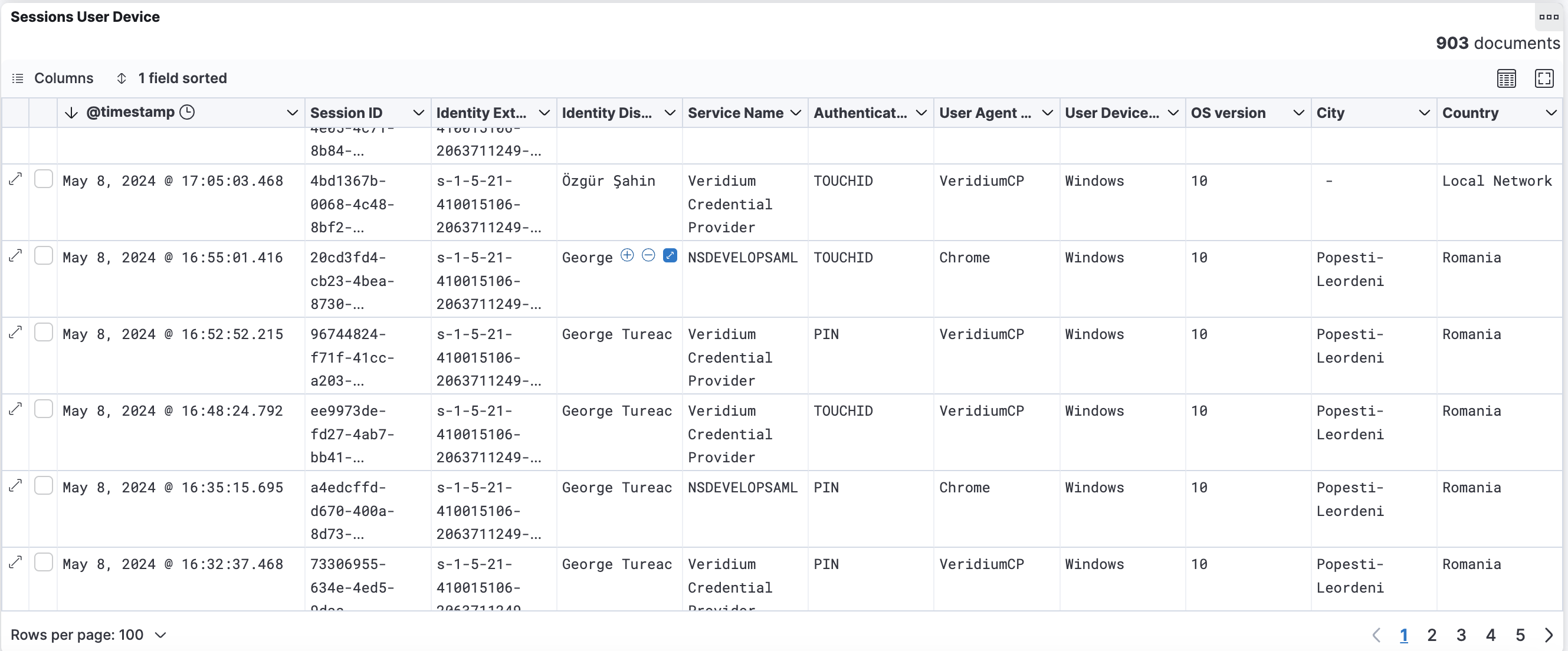Jump to page 5 of results
Image resolution: width=1568 pixels, height=651 pixels.
click(x=1520, y=635)
